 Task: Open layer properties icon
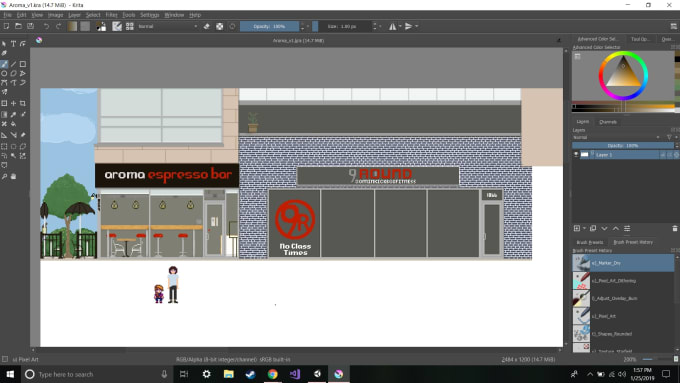pos(627,228)
